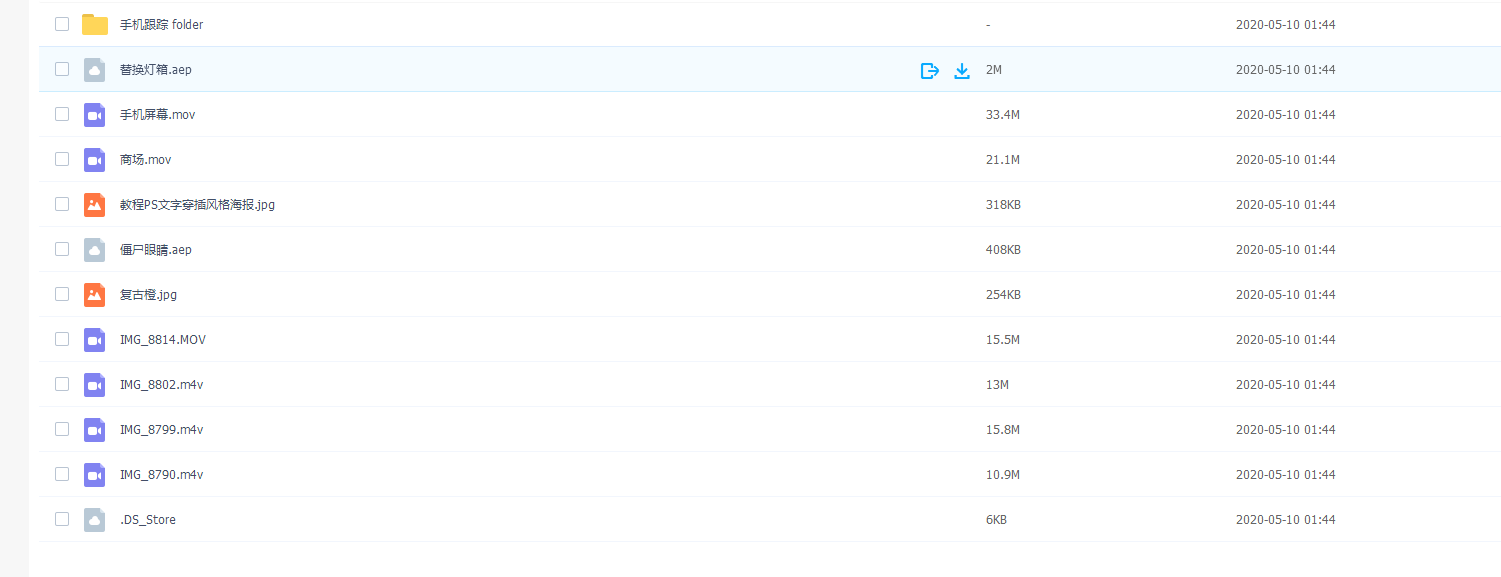Viewport: 1501px width, 577px height.
Task: Click the cloud icon for .DS_Store
Action: 95,519
